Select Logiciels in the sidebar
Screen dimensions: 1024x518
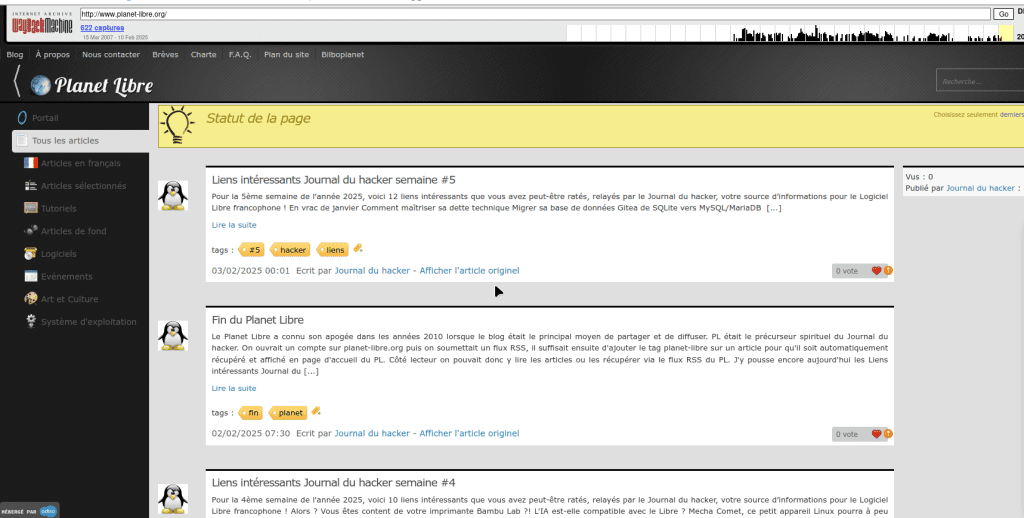tap(59, 253)
